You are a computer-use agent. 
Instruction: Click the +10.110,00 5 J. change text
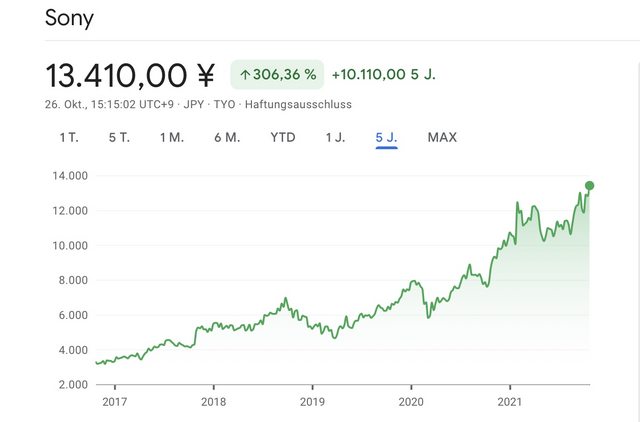pyautogui.click(x=384, y=75)
